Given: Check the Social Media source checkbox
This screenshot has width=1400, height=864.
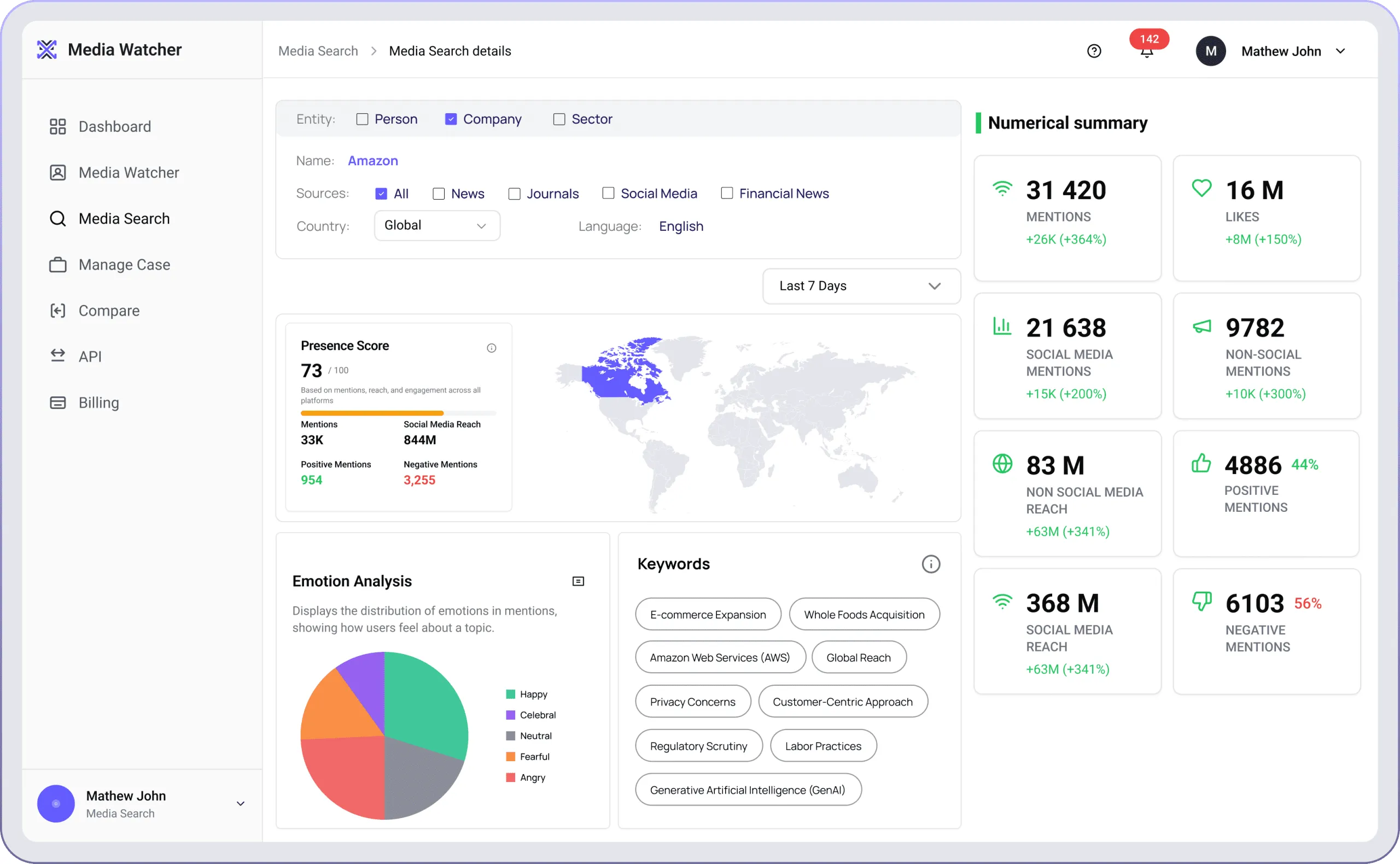Looking at the screenshot, I should click(x=608, y=193).
